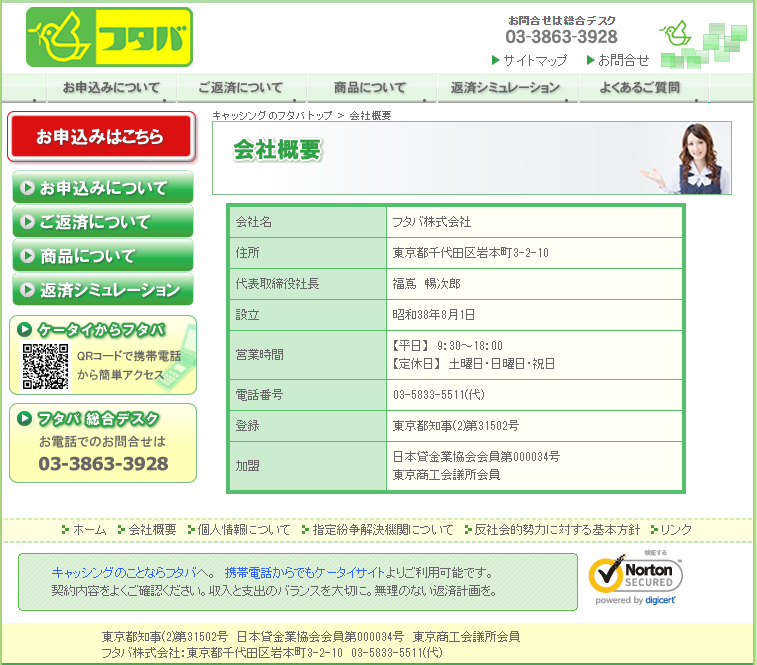Image resolution: width=757 pixels, height=665 pixels.
Task: Select the 東京都知事(2)第31502号 registration cell
Action: pos(534,425)
